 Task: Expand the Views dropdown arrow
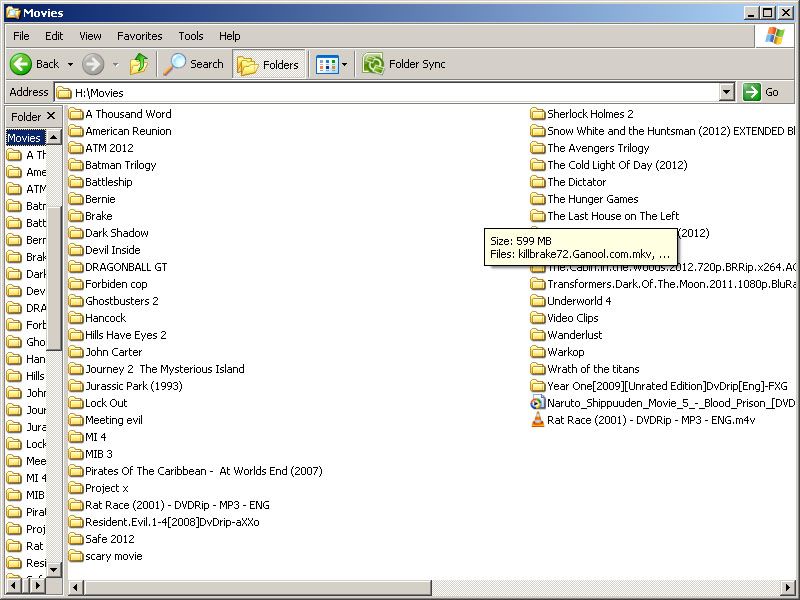(x=344, y=65)
